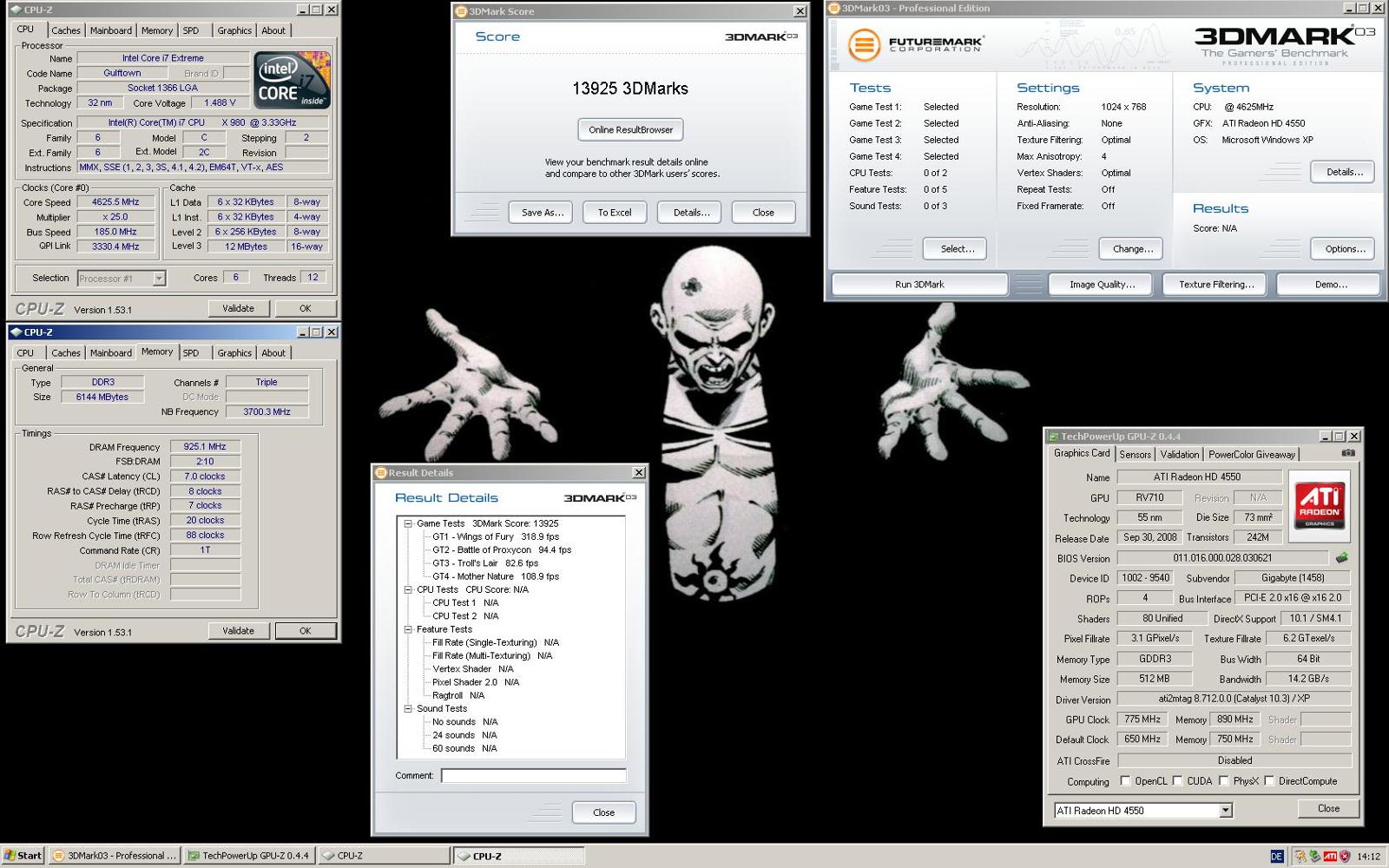This screenshot has height=868, width=1389.
Task: Click the BIOS save chip icon in GPU-Z
Action: click(1342, 557)
